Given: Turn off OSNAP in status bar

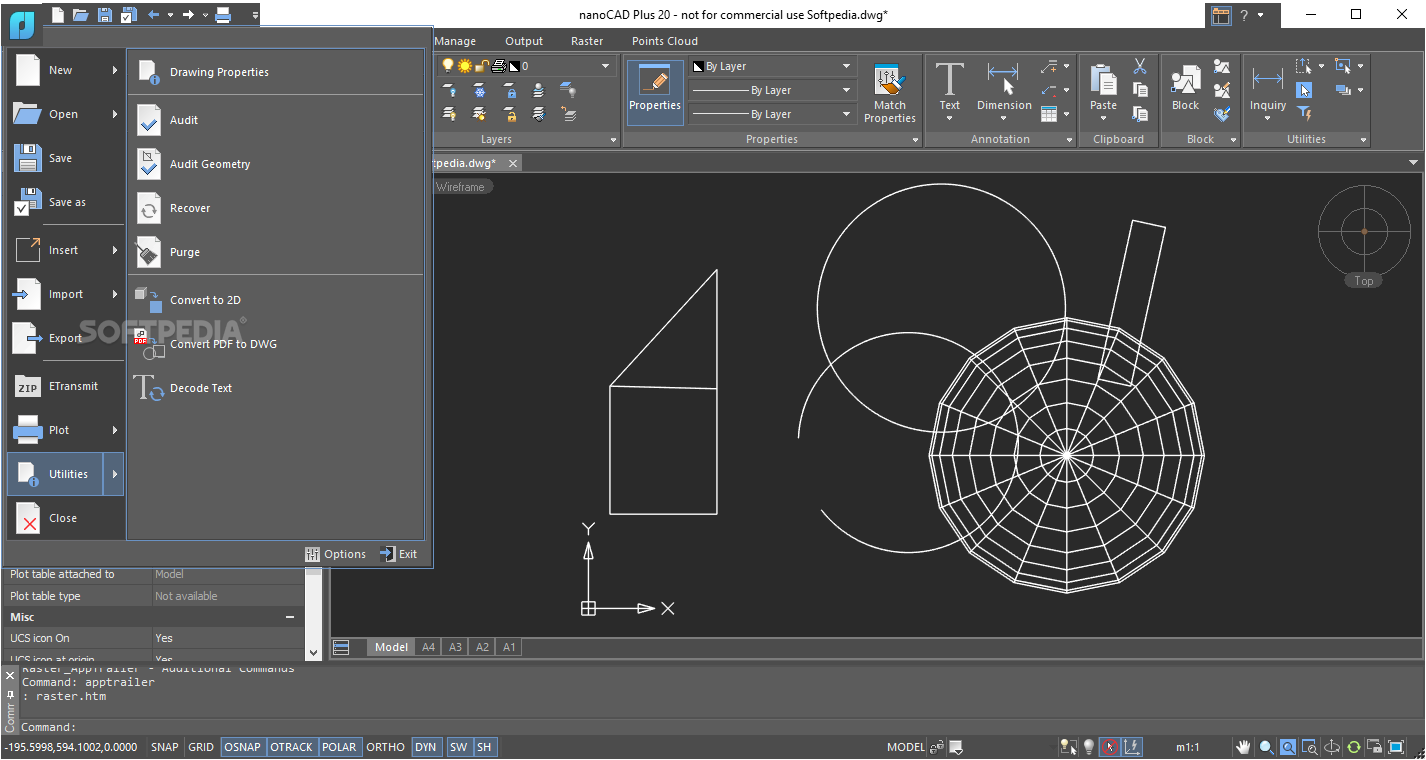Looking at the screenshot, I should coord(242,747).
